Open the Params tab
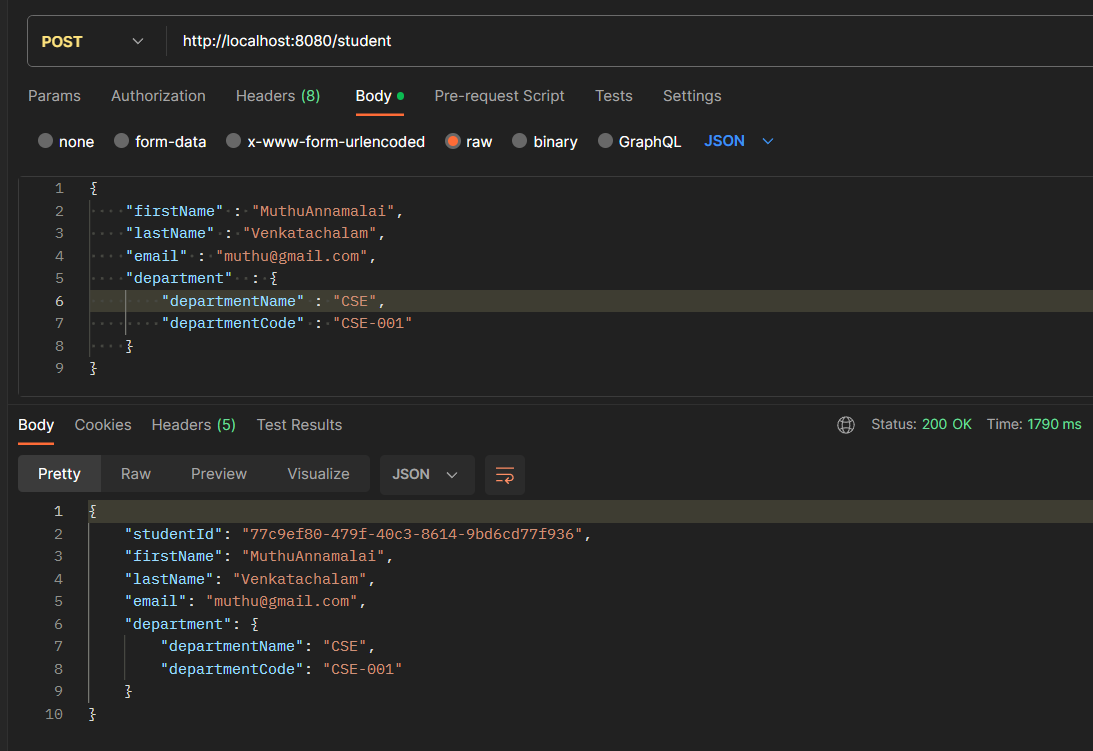 pos(54,96)
